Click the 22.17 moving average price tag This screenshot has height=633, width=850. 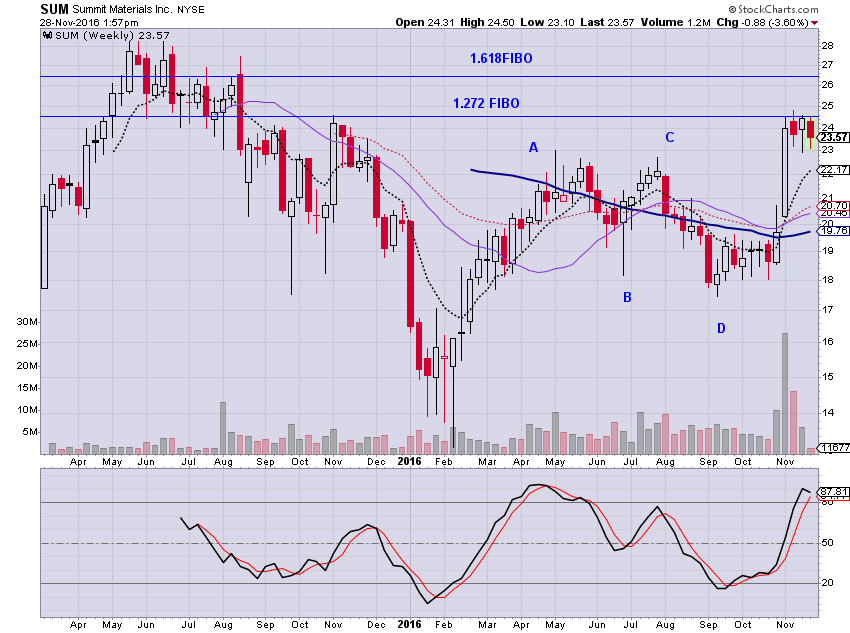pos(834,170)
